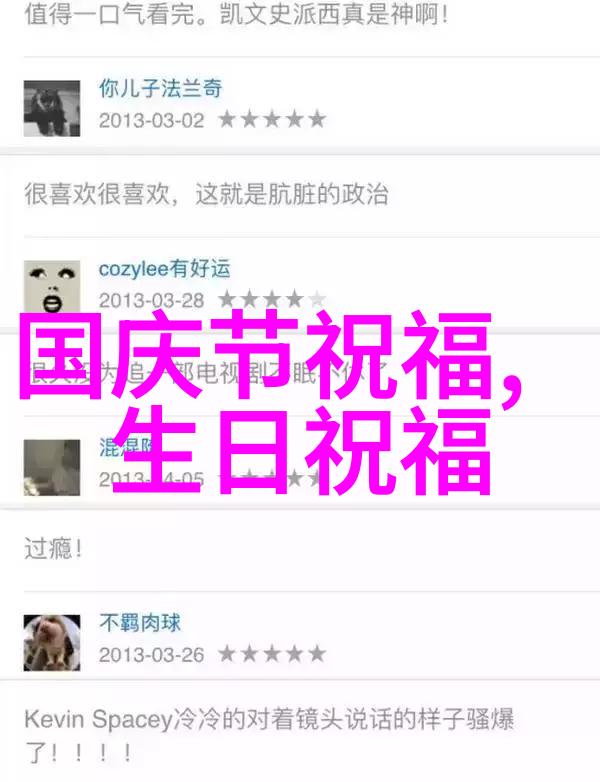The image size is (600, 782).
Task: Visit the cozylee有好运 user profile
Action: pos(165,269)
